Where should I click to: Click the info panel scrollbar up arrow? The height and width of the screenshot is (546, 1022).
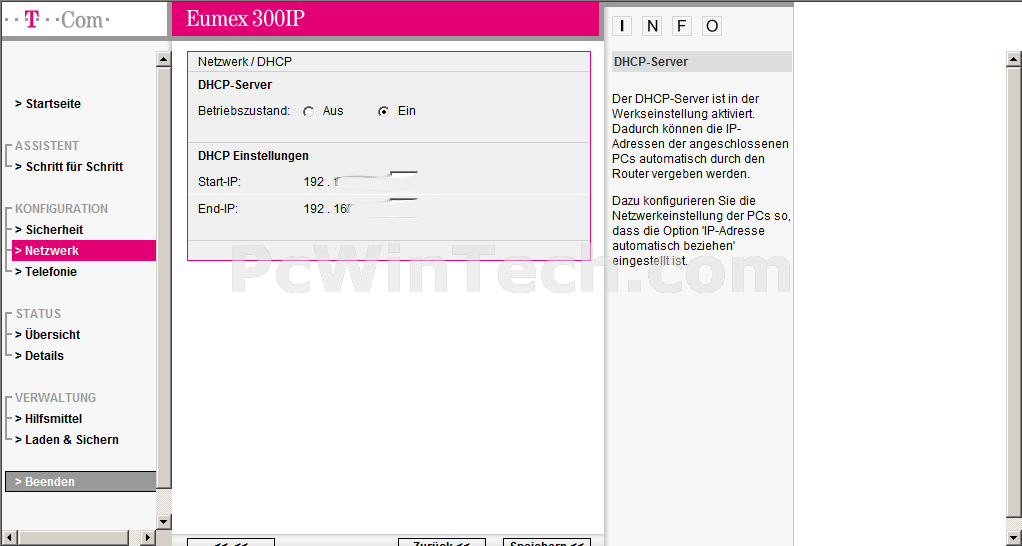(1014, 59)
